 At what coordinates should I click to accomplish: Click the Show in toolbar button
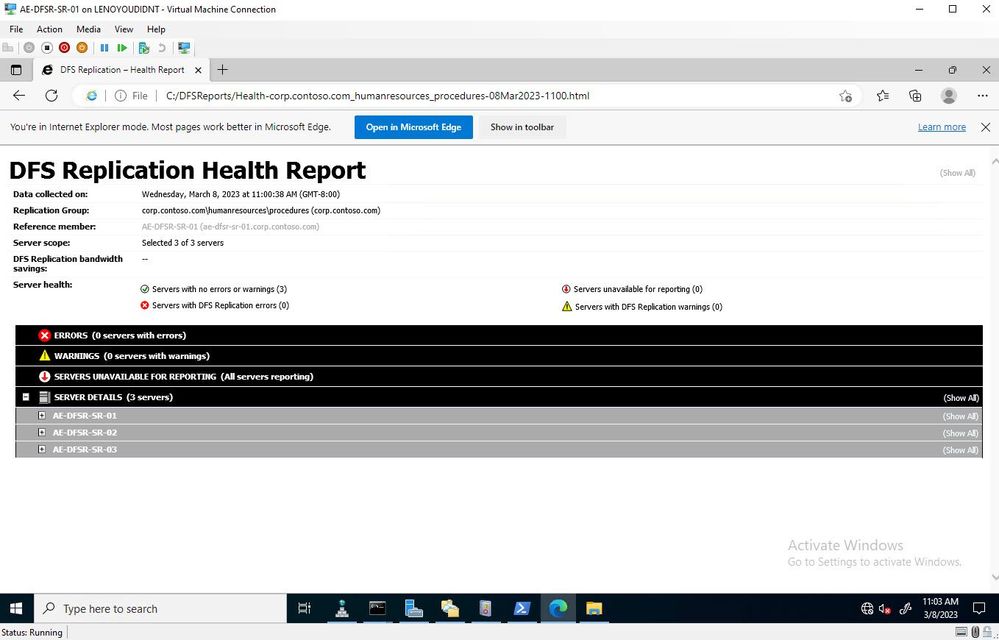522,127
